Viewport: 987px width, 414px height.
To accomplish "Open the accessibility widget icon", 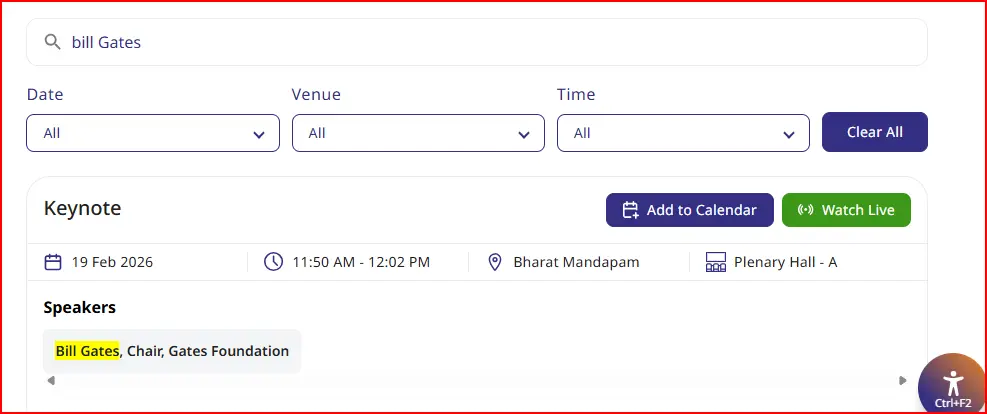I will coord(952,383).
